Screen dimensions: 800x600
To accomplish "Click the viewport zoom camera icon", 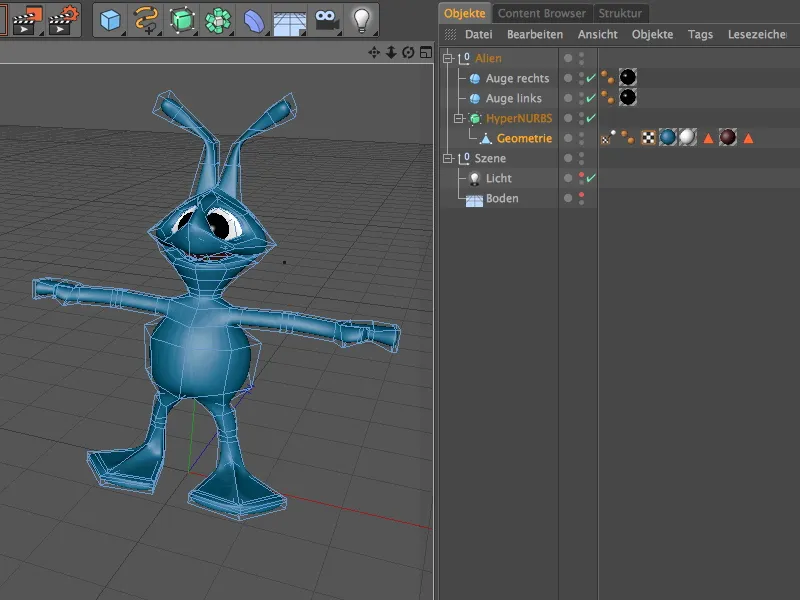I will coord(391,52).
